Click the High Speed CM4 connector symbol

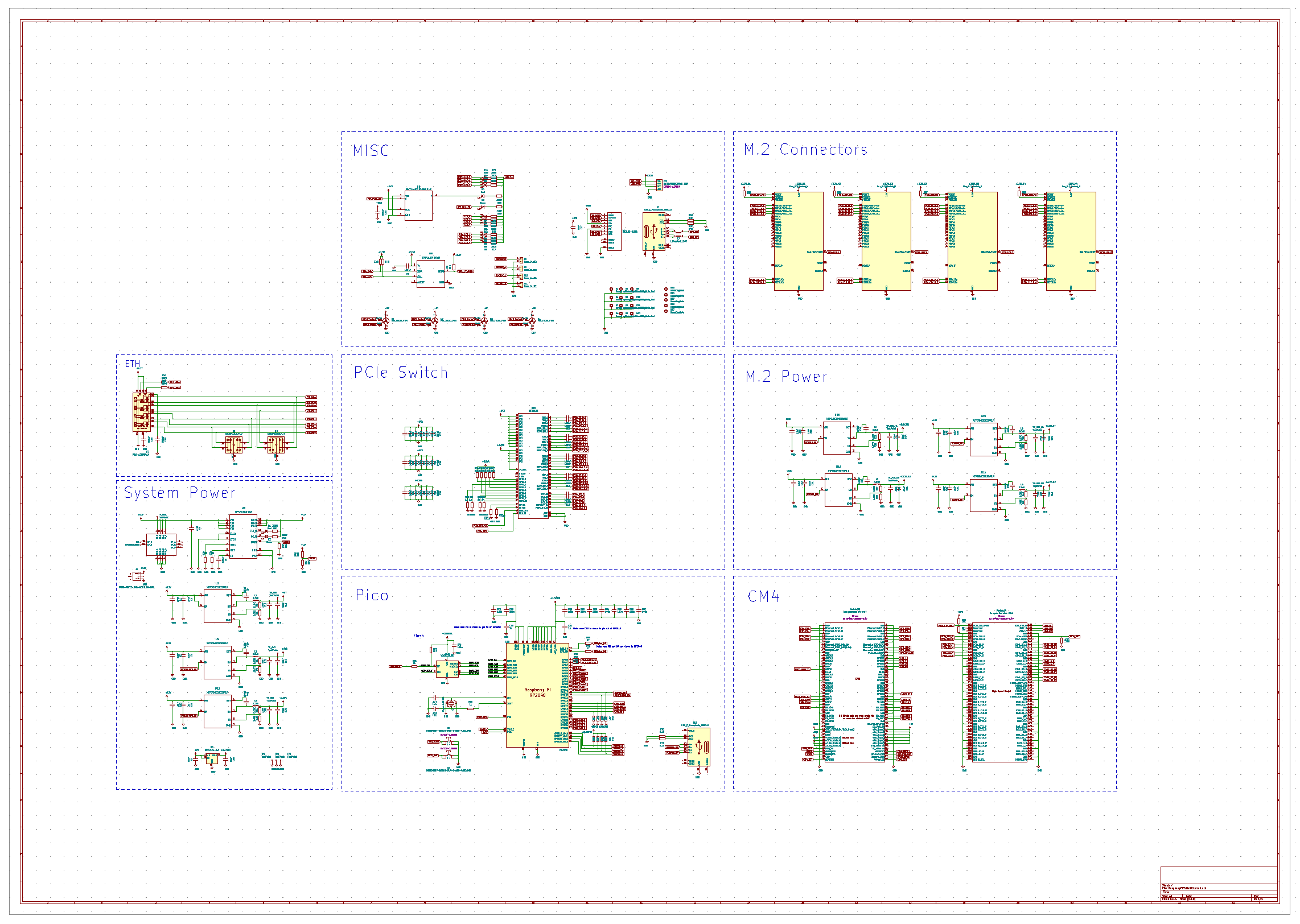click(999, 691)
